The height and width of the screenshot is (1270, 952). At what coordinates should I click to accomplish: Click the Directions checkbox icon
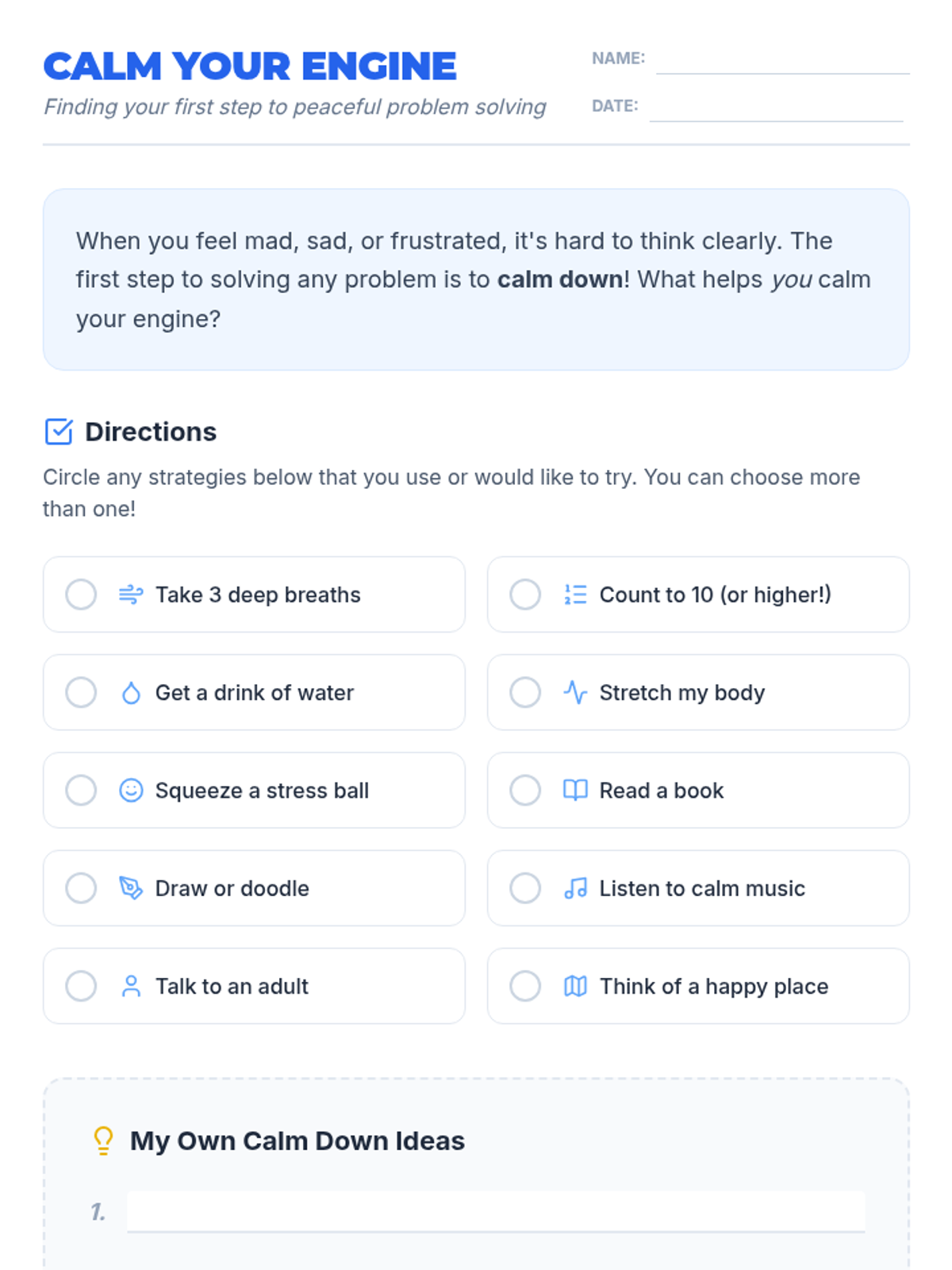[59, 432]
